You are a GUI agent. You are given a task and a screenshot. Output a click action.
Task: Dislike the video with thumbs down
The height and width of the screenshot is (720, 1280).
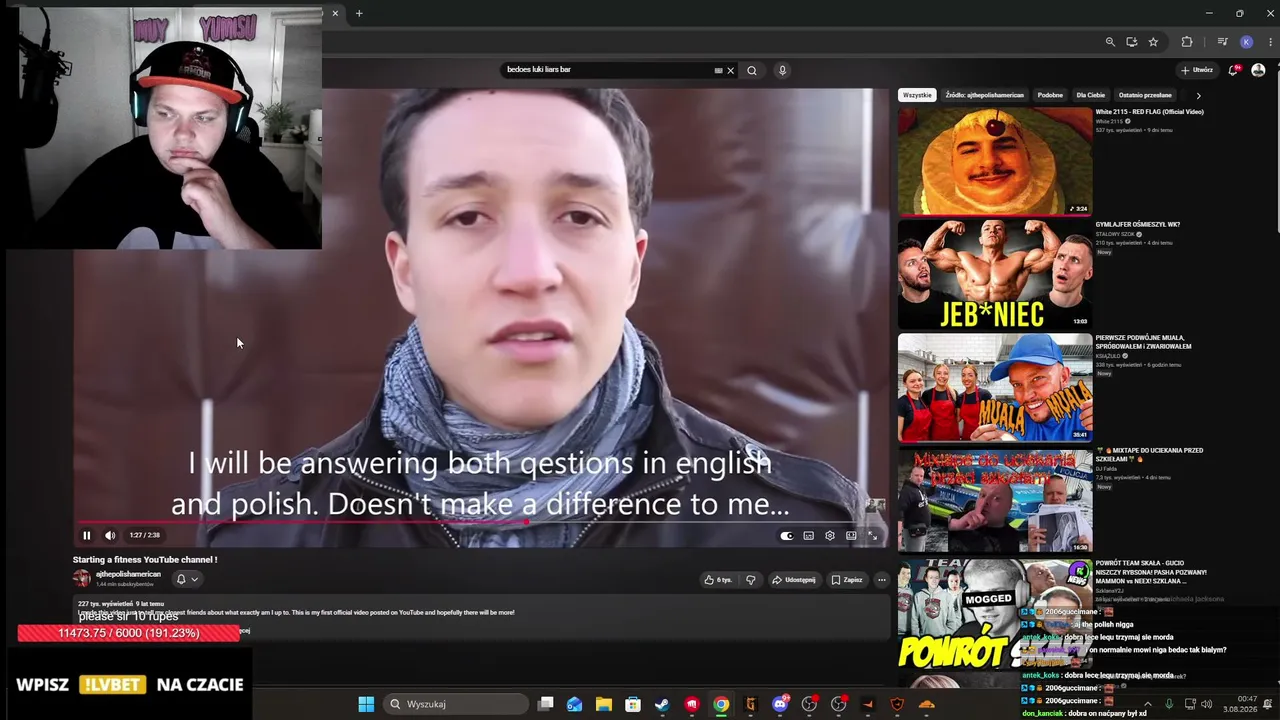[x=751, y=580]
